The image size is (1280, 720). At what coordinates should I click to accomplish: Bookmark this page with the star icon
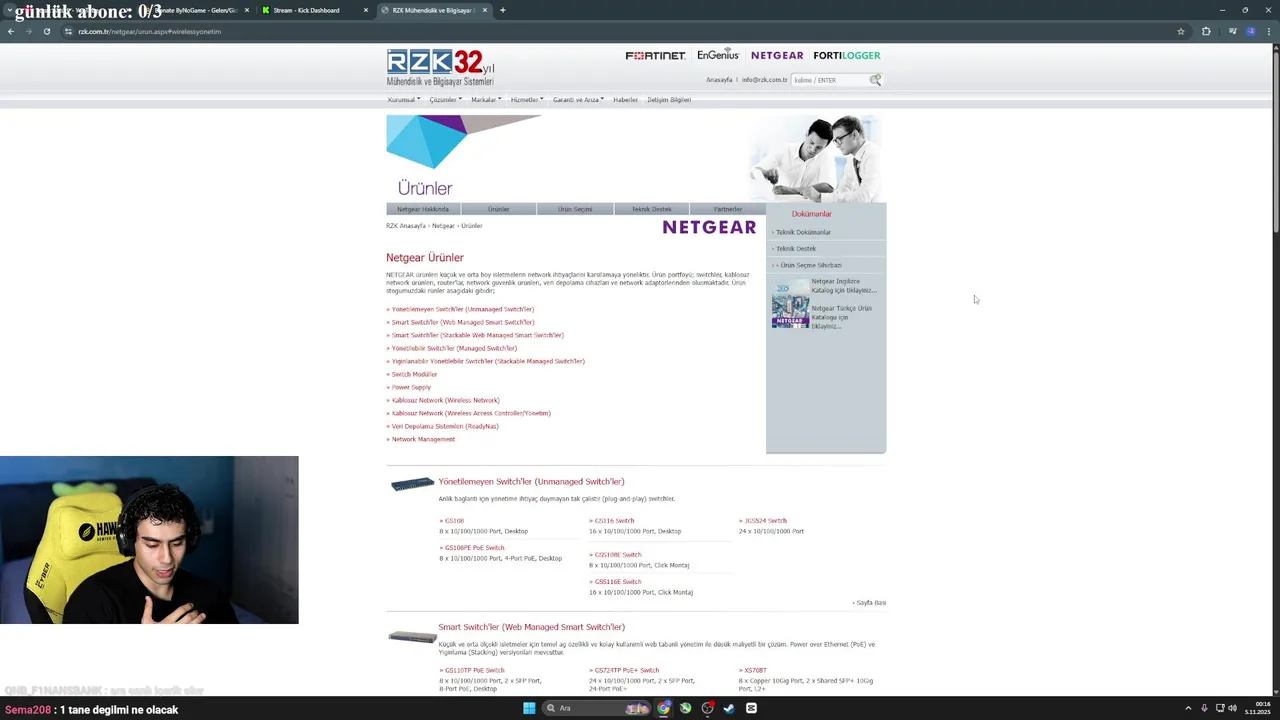tap(1181, 31)
